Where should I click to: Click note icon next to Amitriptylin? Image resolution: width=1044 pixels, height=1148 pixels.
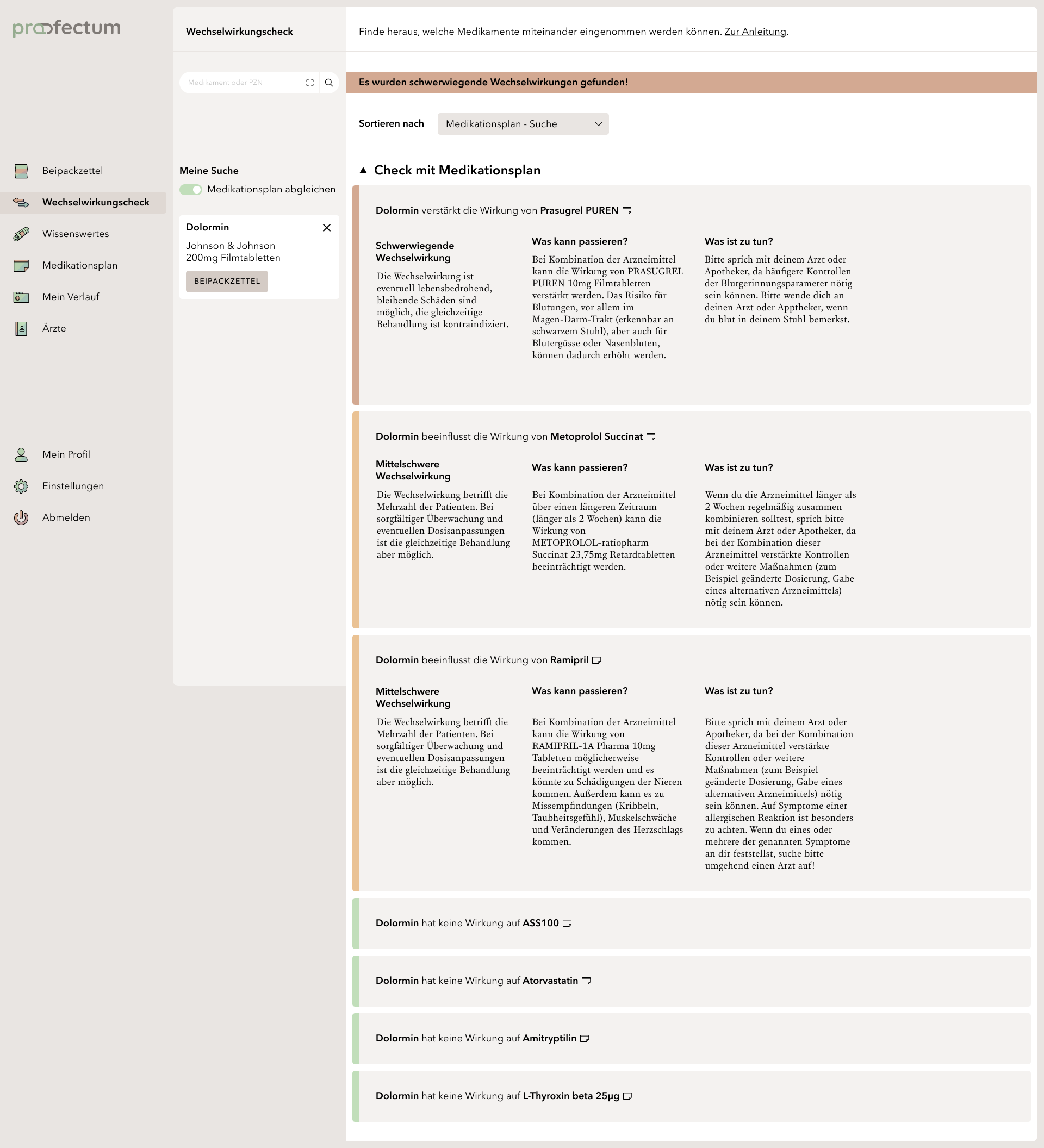tap(585, 1039)
